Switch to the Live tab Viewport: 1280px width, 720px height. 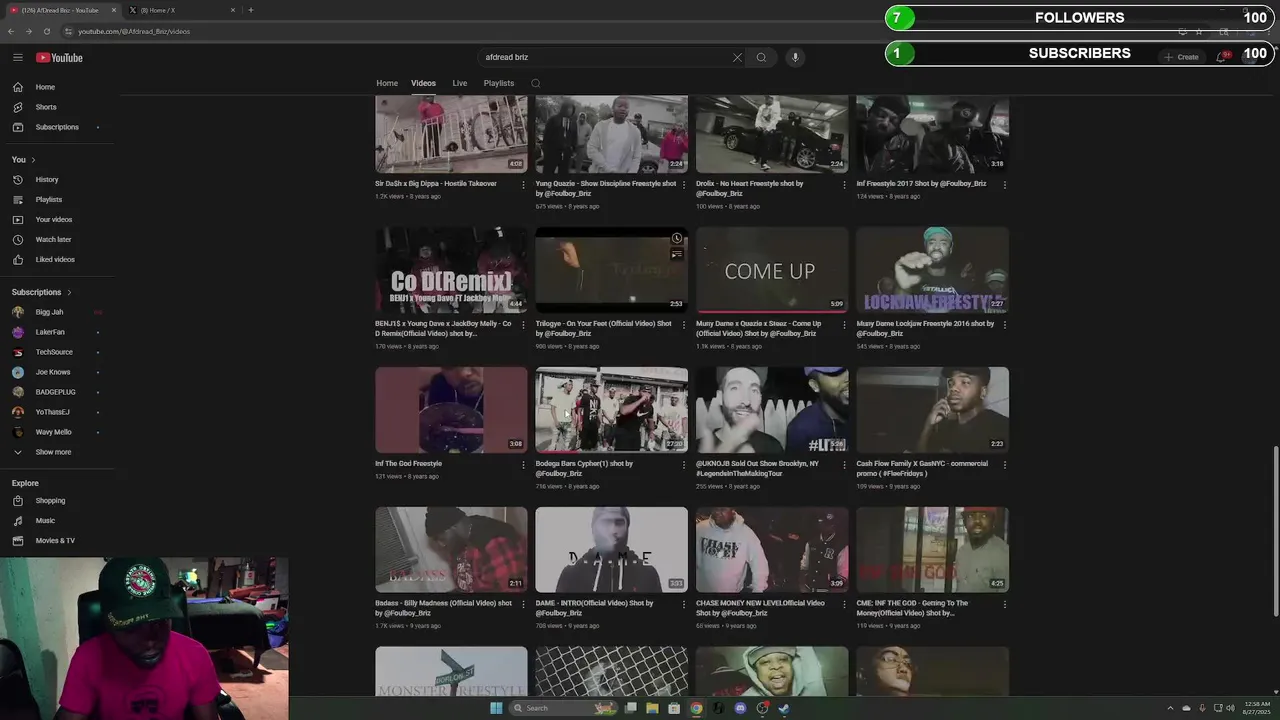click(x=459, y=83)
